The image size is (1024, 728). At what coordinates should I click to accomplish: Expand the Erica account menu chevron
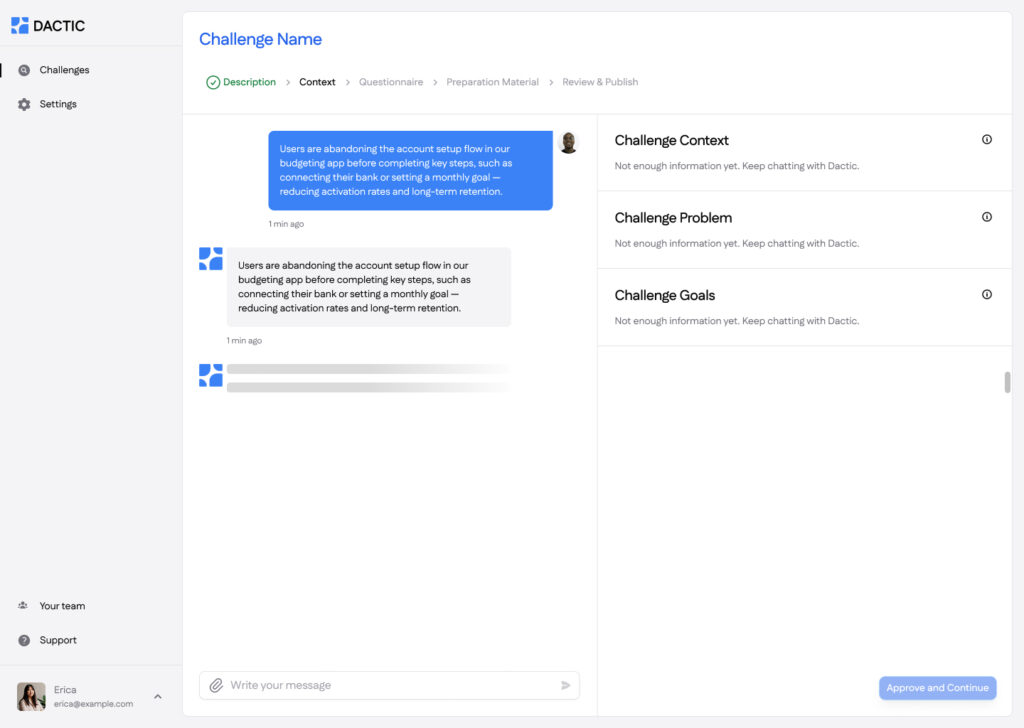(x=157, y=696)
